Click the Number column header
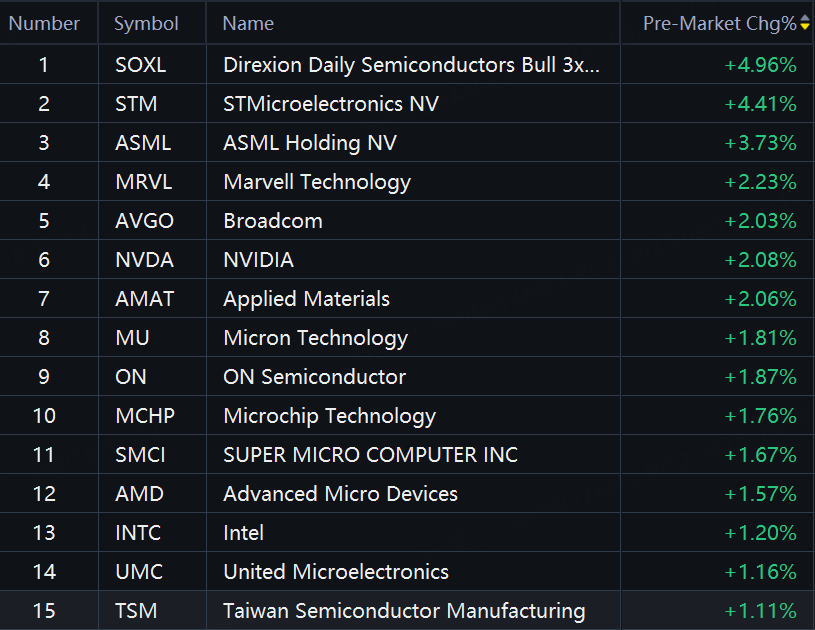The width and height of the screenshot is (815, 630). 44,23
